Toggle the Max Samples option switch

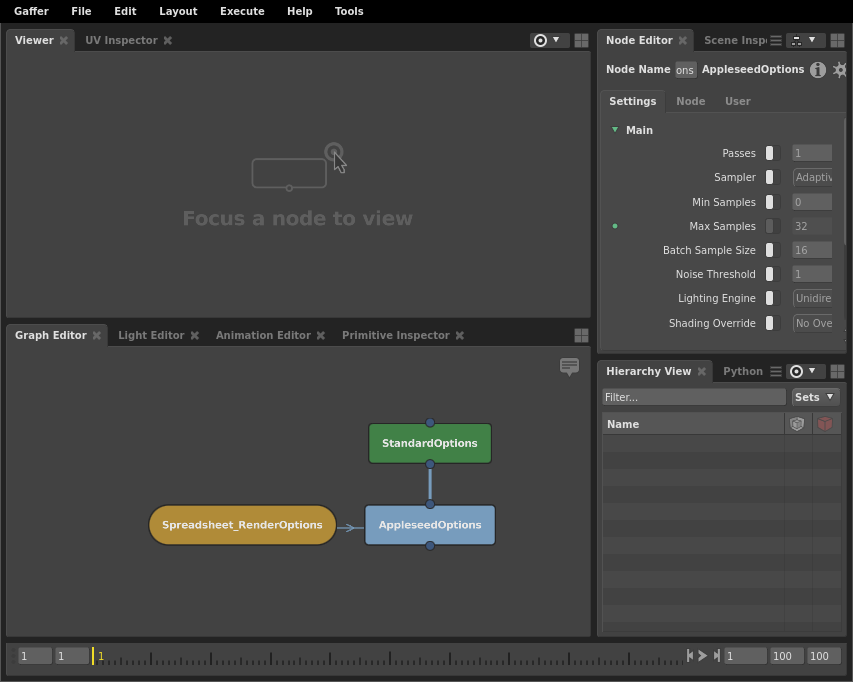coord(773,226)
